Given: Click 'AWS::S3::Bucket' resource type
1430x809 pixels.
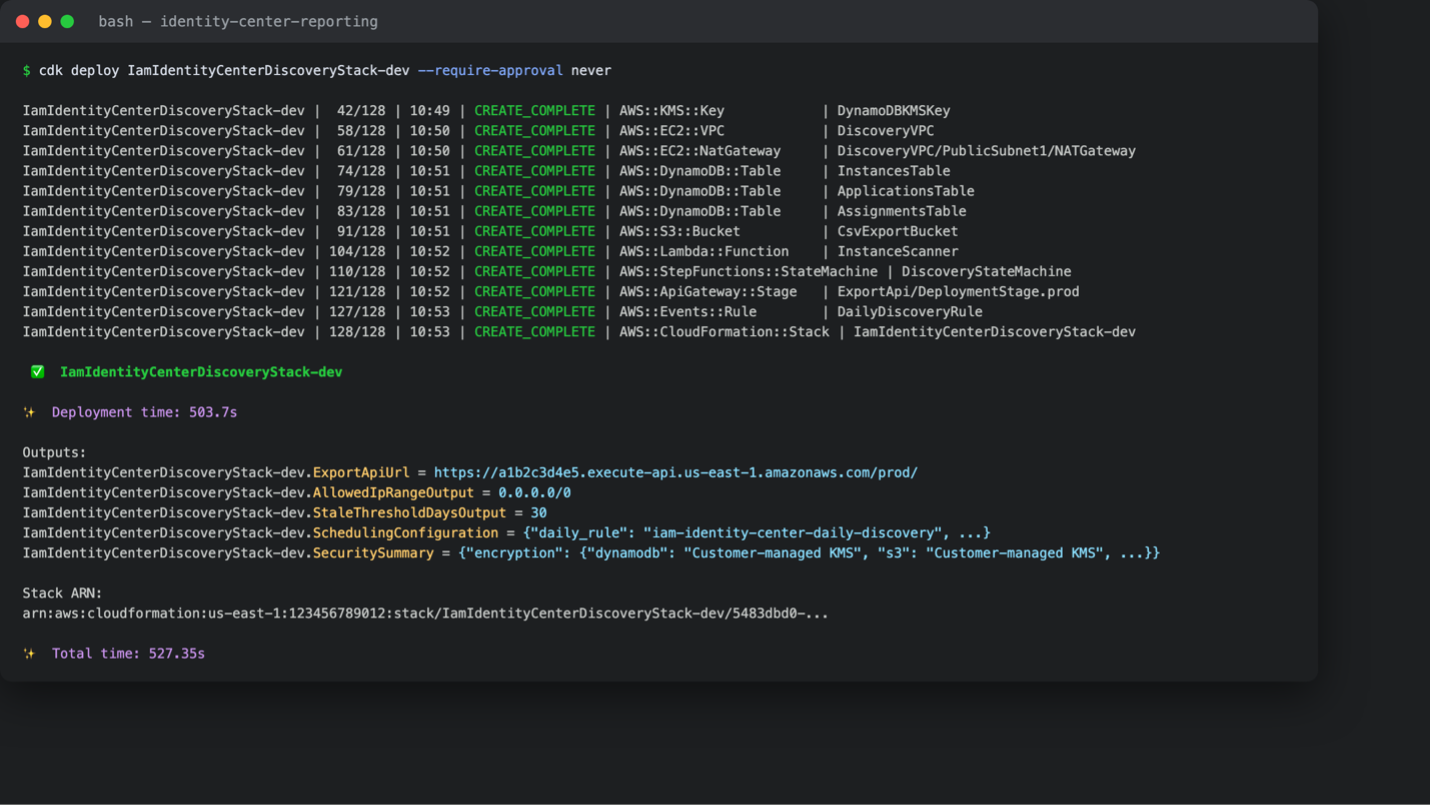Looking at the screenshot, I should 680,231.
